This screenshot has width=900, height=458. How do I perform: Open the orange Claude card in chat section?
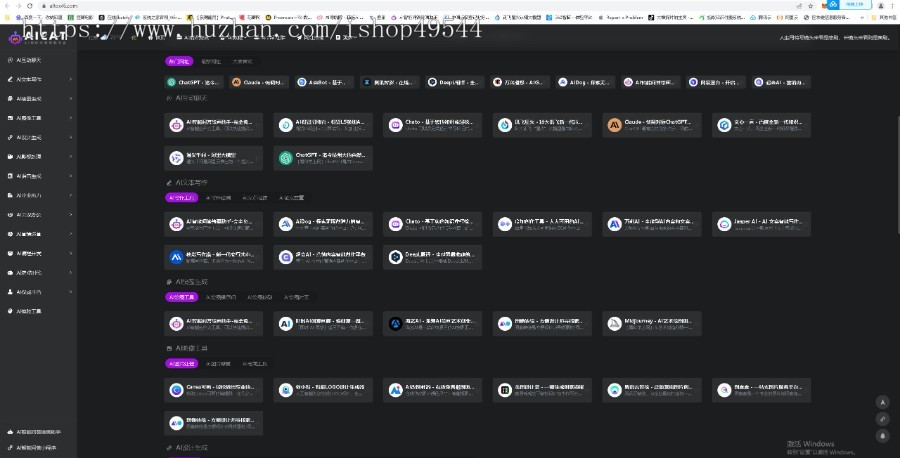tap(652, 125)
